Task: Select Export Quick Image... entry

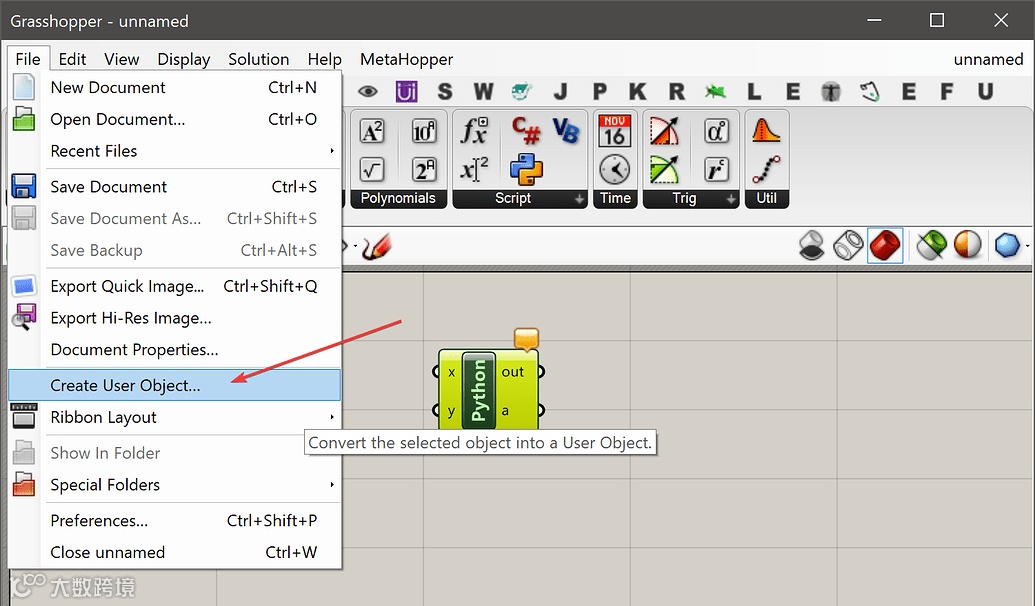Action: coord(175,286)
